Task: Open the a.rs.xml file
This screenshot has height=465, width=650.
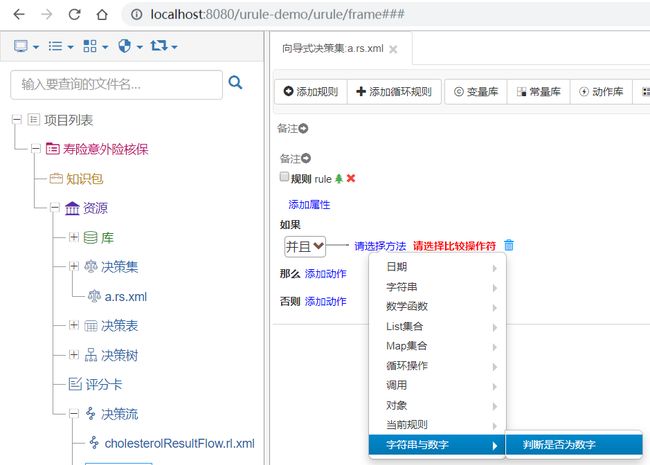Action: (126, 297)
